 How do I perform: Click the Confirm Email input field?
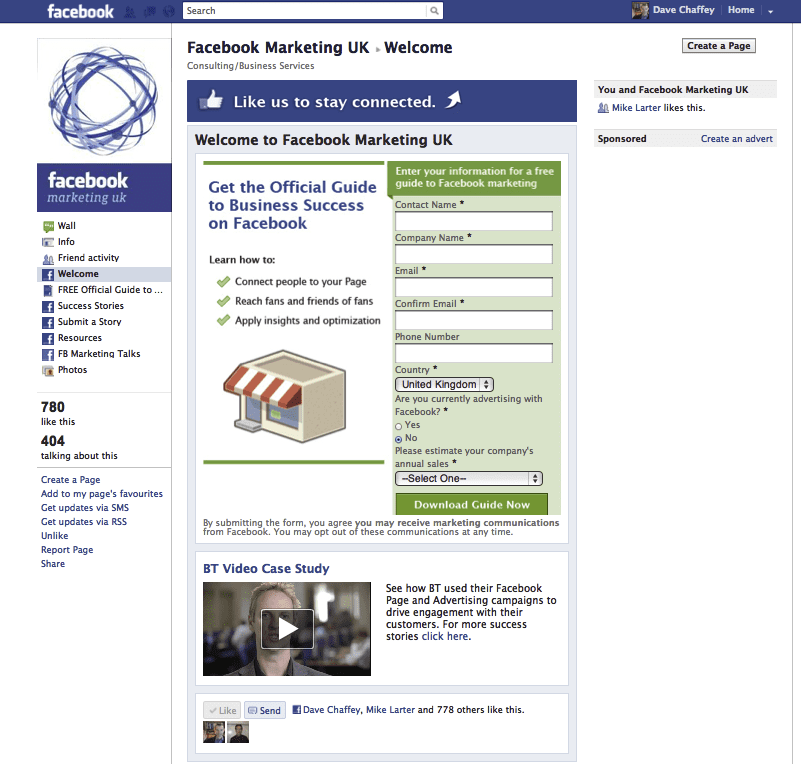tap(474, 320)
